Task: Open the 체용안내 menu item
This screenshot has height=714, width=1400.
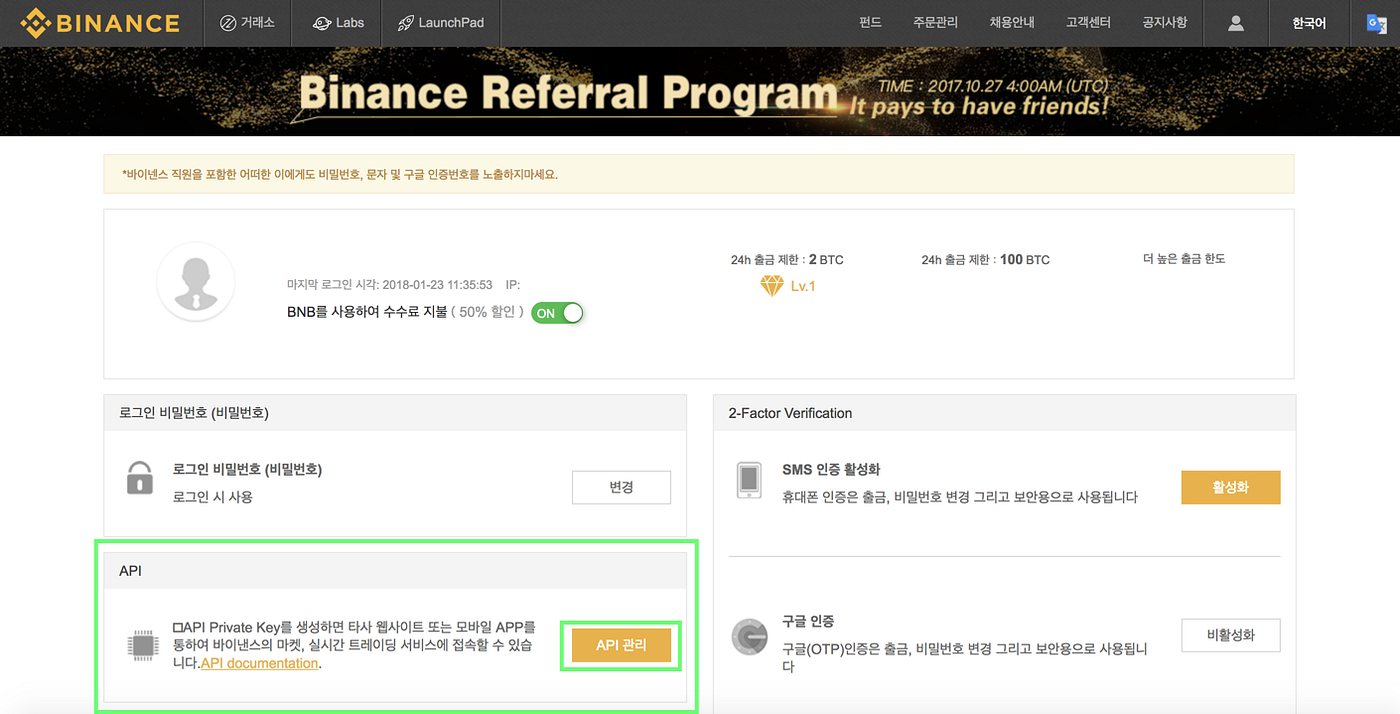Action: click(x=1012, y=22)
